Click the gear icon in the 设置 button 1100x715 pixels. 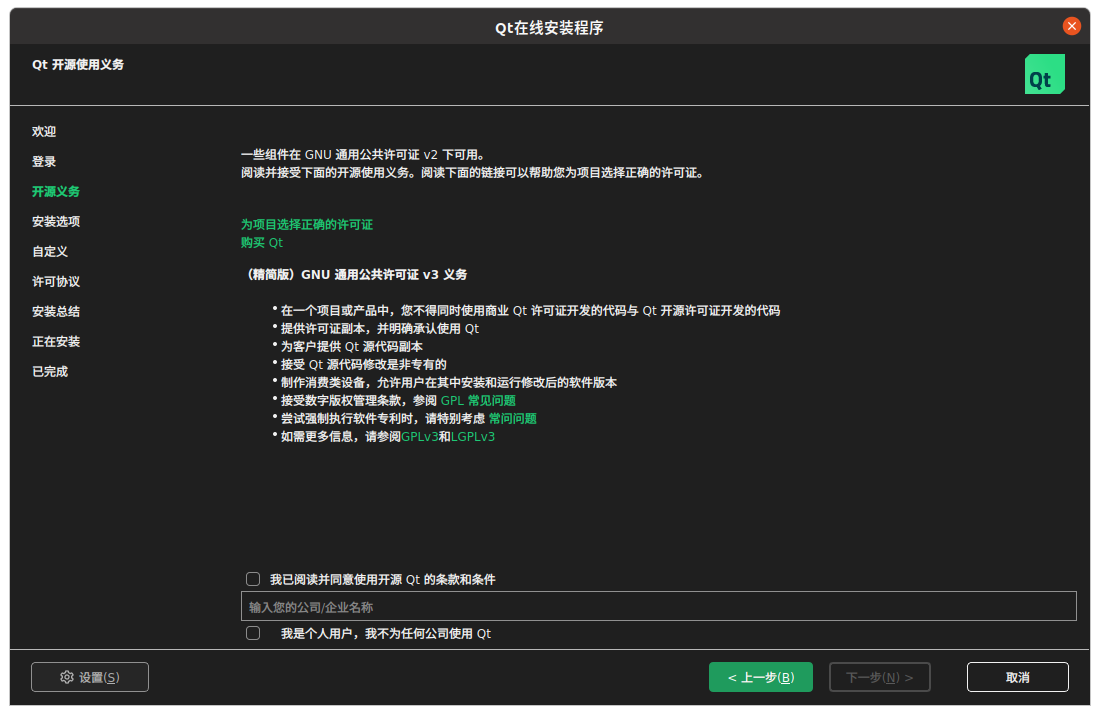coord(67,676)
